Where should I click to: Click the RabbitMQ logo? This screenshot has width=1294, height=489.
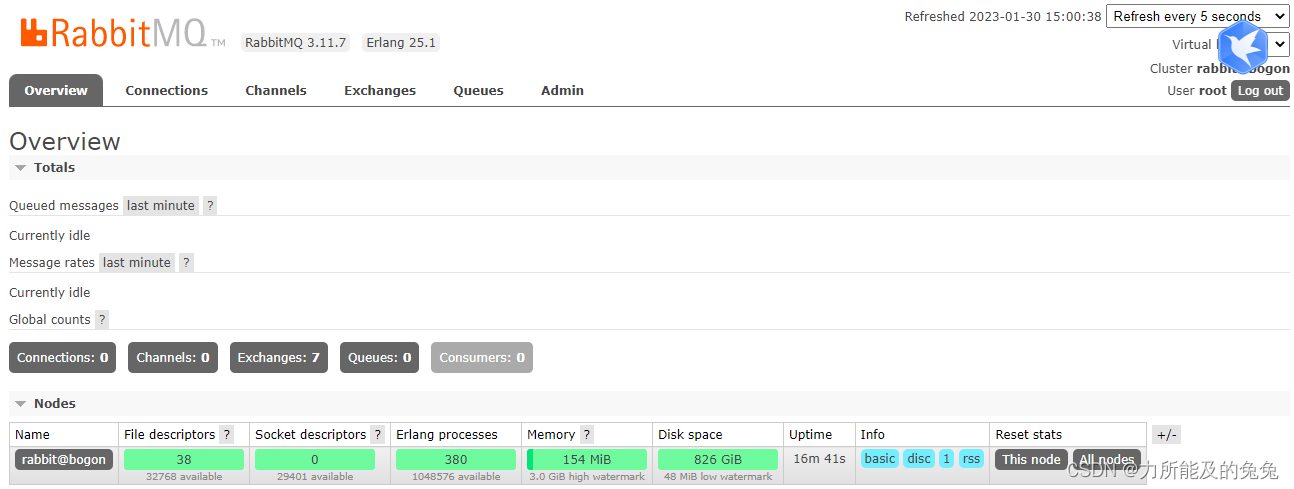[122, 33]
